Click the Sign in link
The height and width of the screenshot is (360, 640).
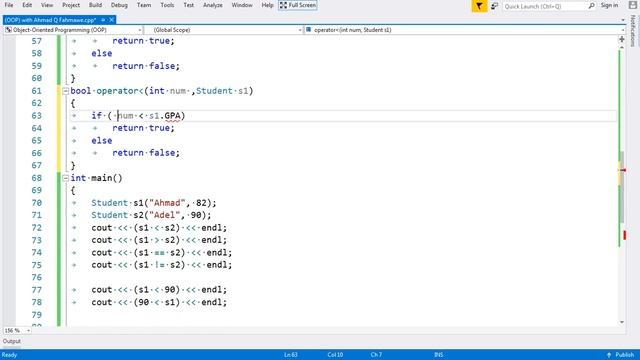pyautogui.click(x=609, y=5)
